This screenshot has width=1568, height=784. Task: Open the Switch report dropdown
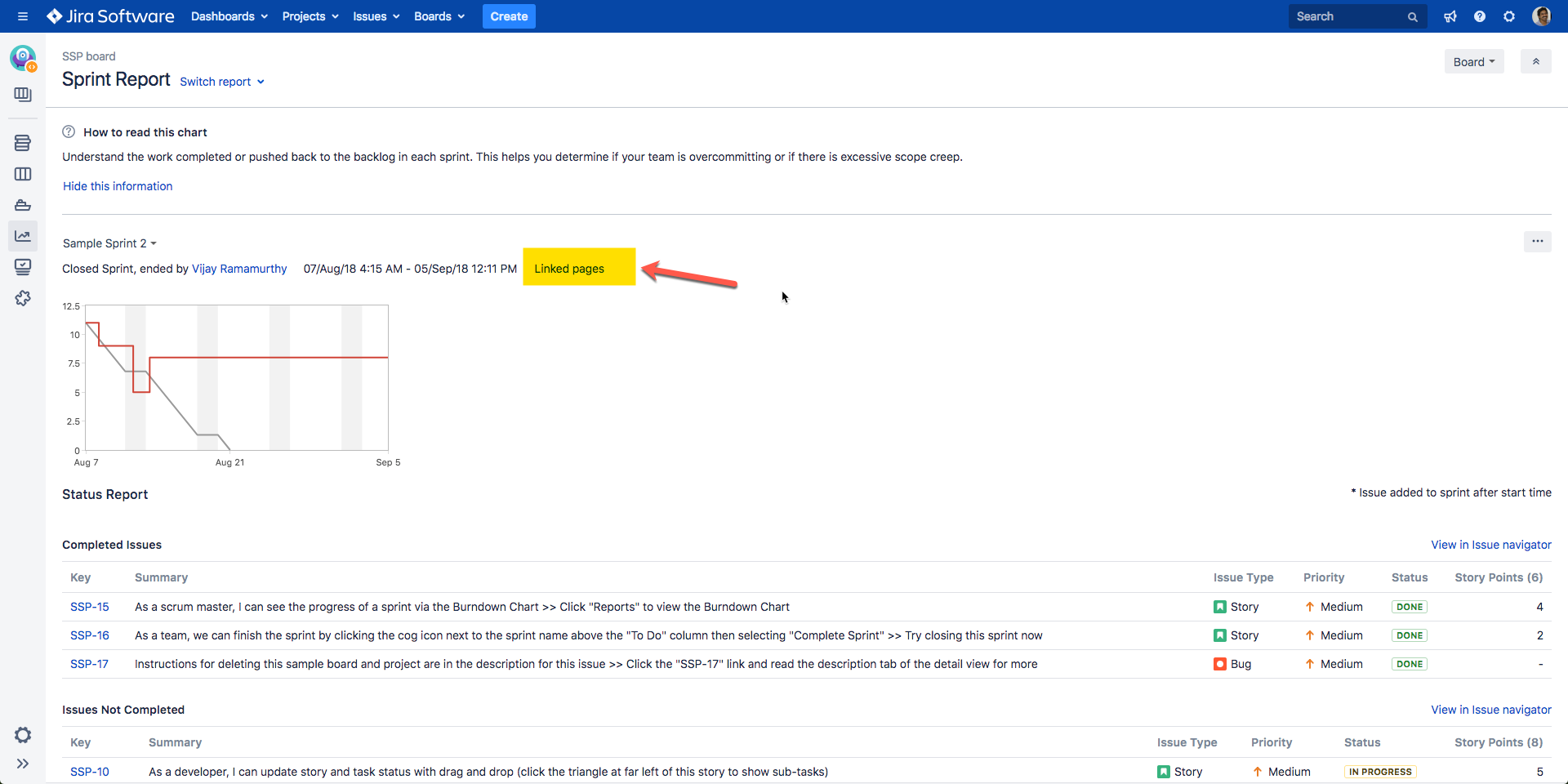(221, 82)
